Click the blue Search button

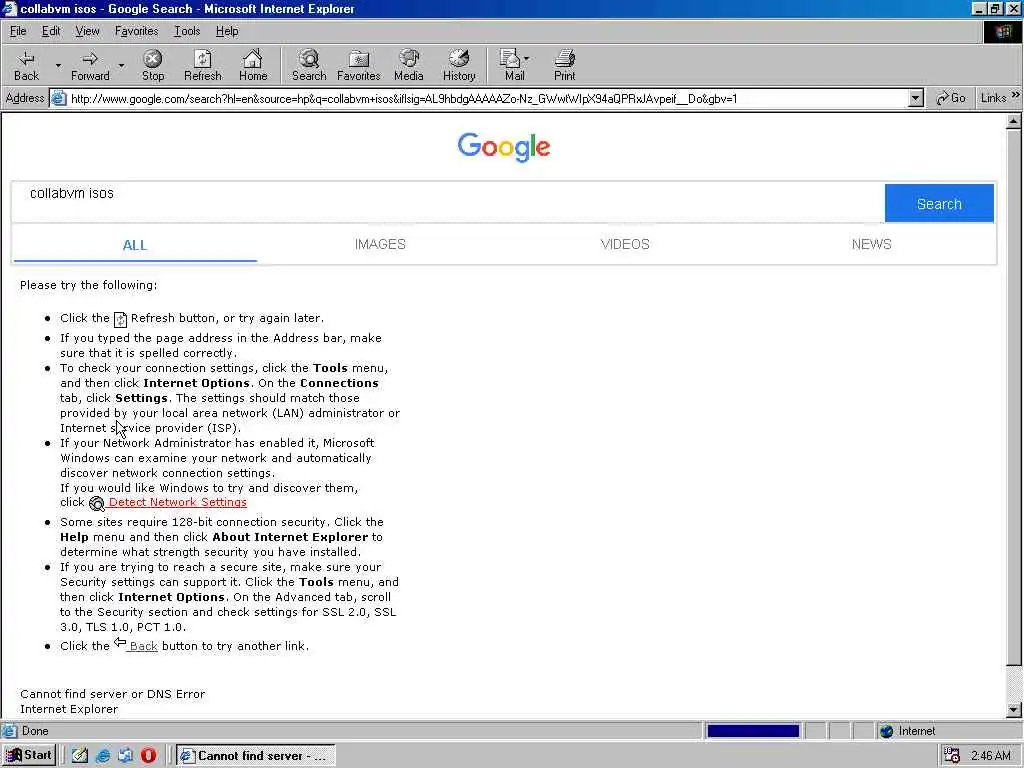click(939, 204)
